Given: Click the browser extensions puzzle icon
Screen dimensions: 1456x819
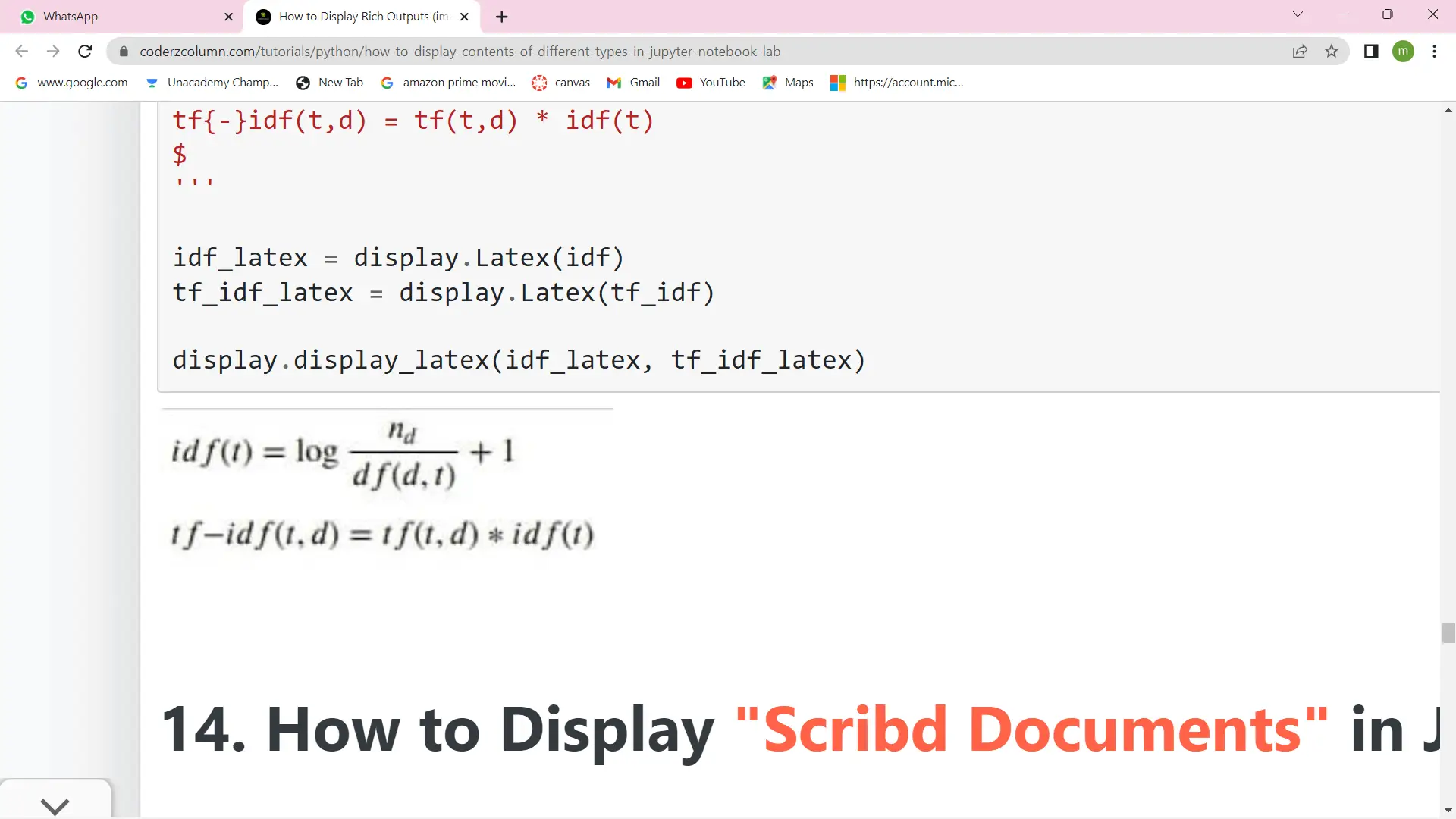Looking at the screenshot, I should point(1371,52).
